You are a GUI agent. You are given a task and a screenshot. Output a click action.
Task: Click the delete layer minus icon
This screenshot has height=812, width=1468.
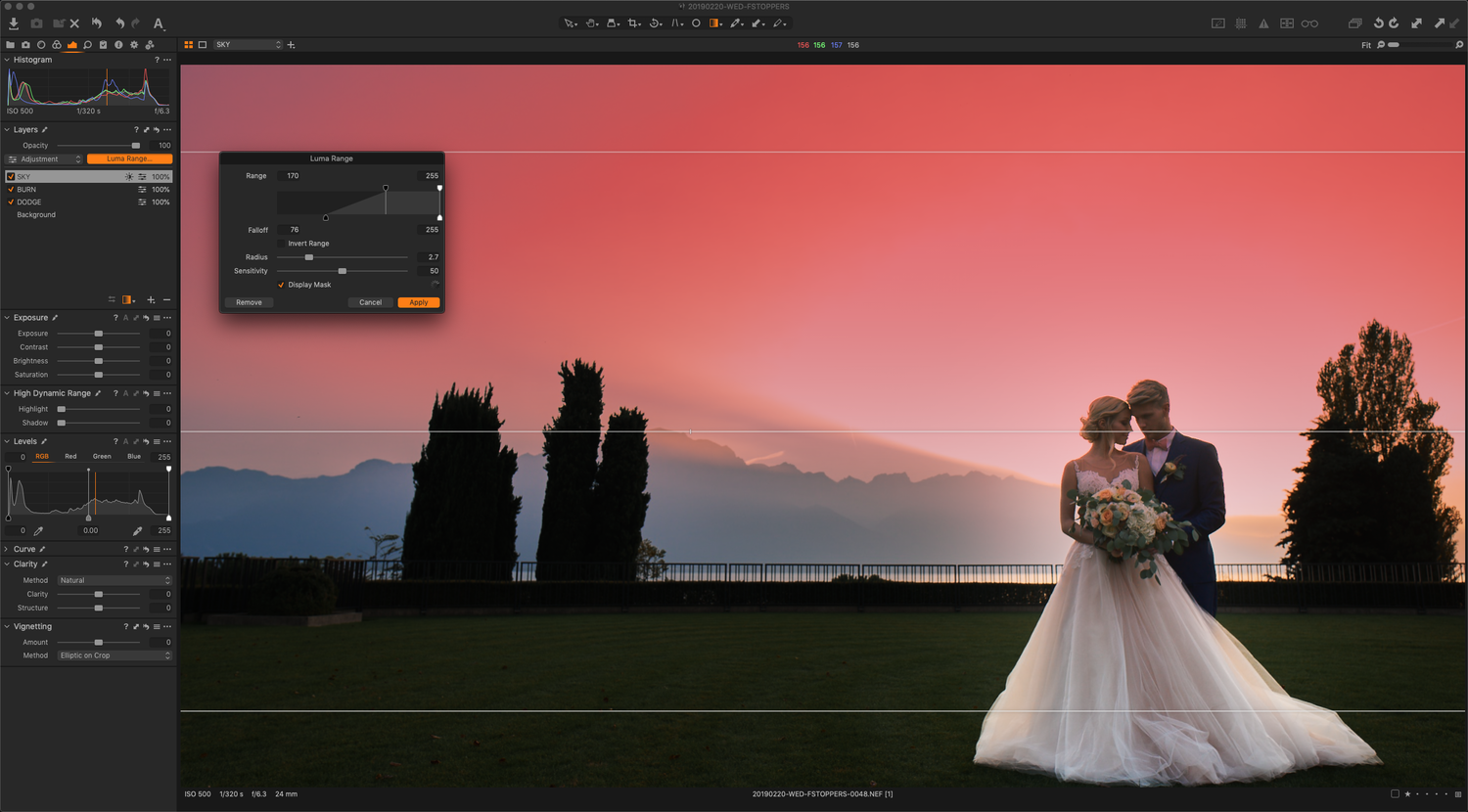click(x=166, y=300)
